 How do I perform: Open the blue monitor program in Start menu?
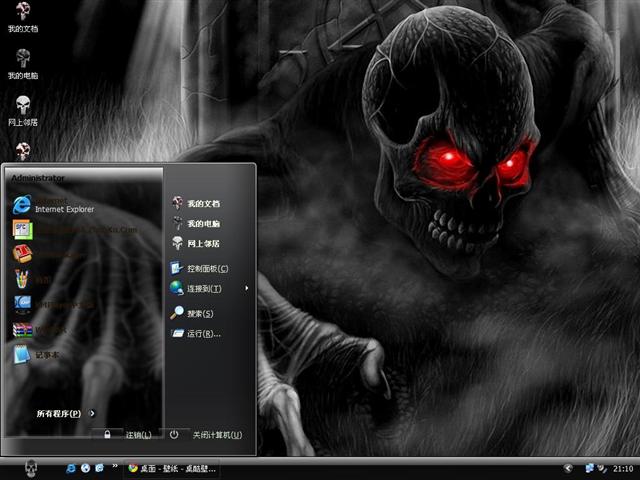point(22,304)
